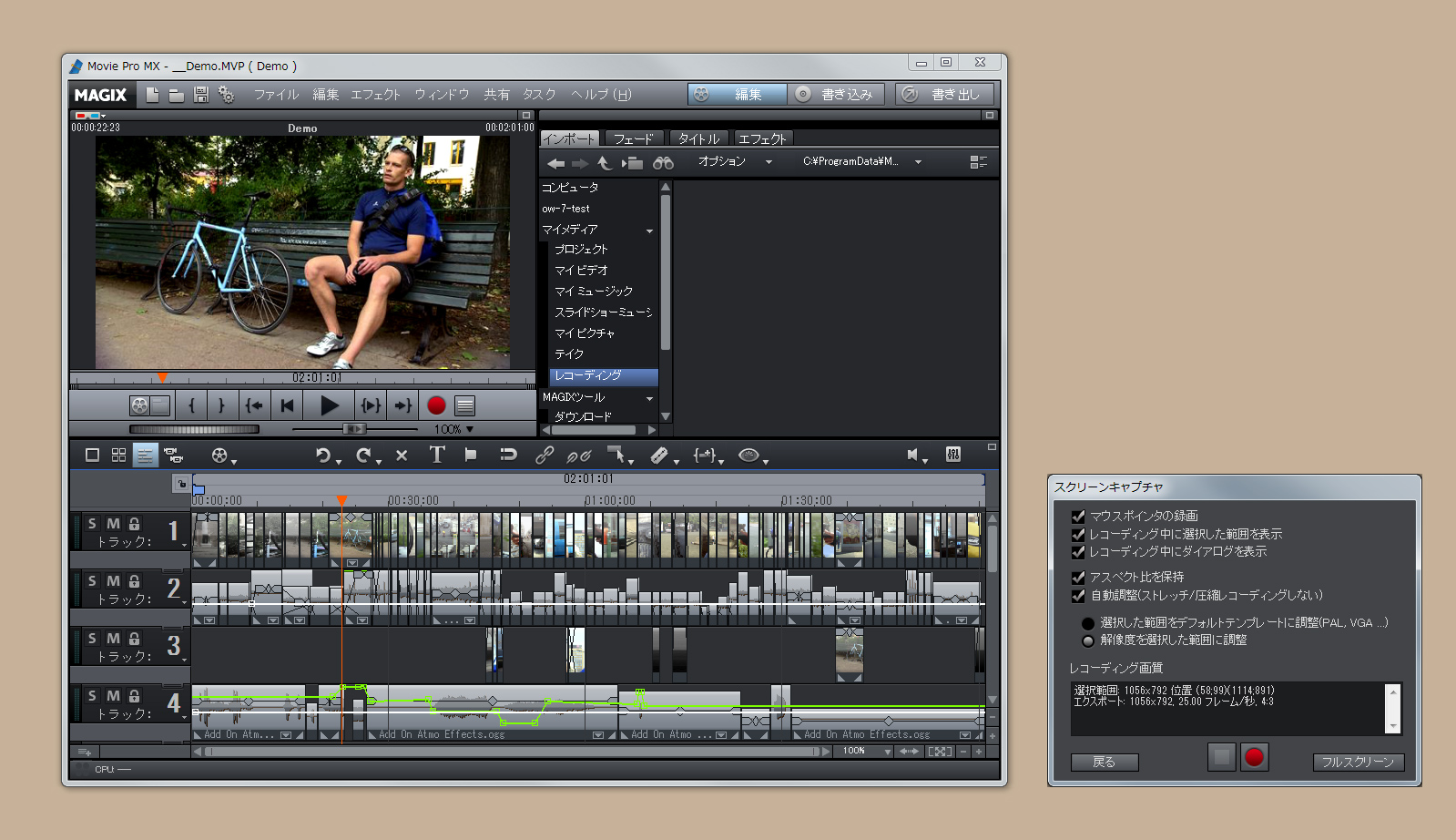Start recording with the red button
1456x840 pixels.
[x=436, y=405]
